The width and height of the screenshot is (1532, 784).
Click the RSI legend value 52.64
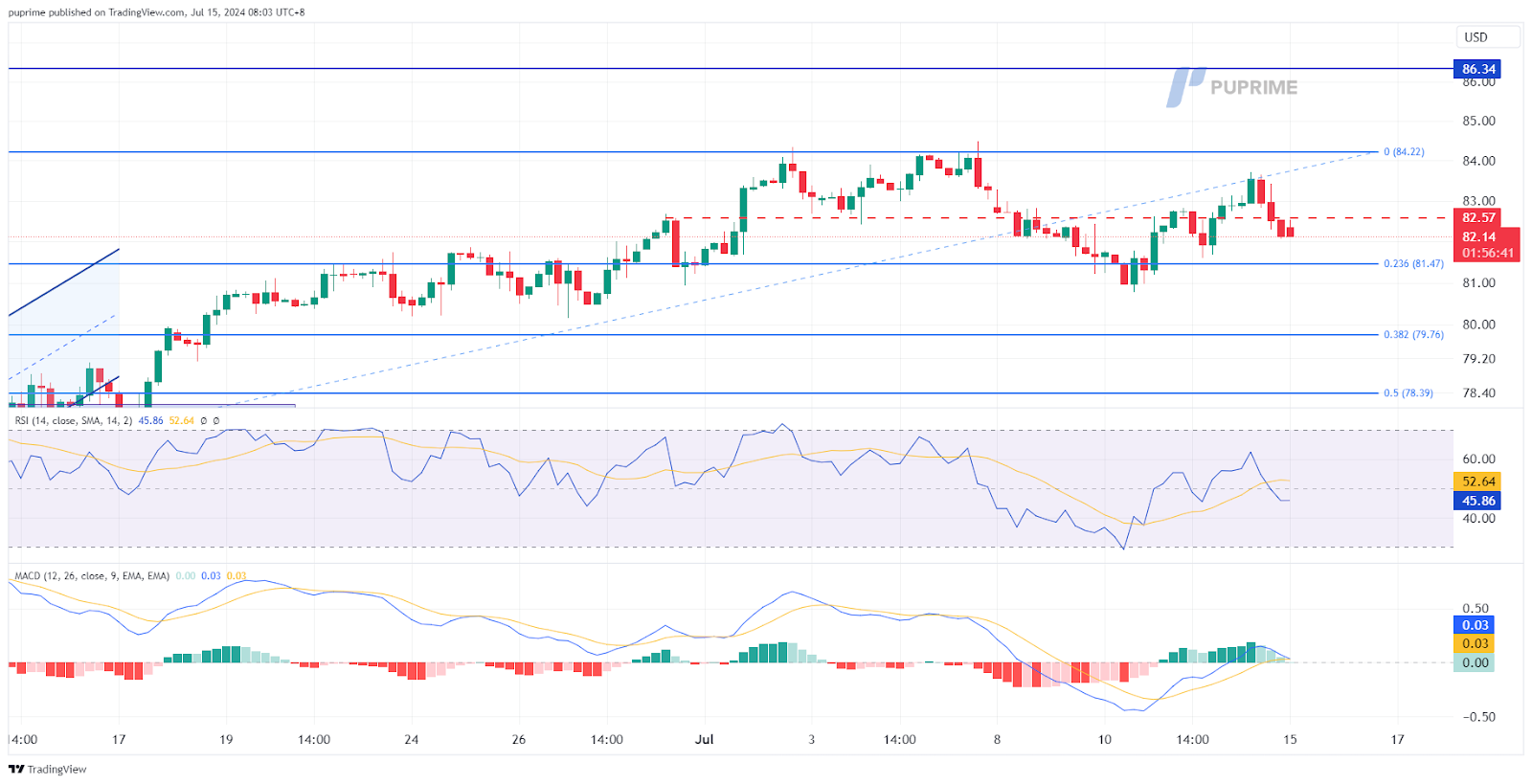pos(181,420)
